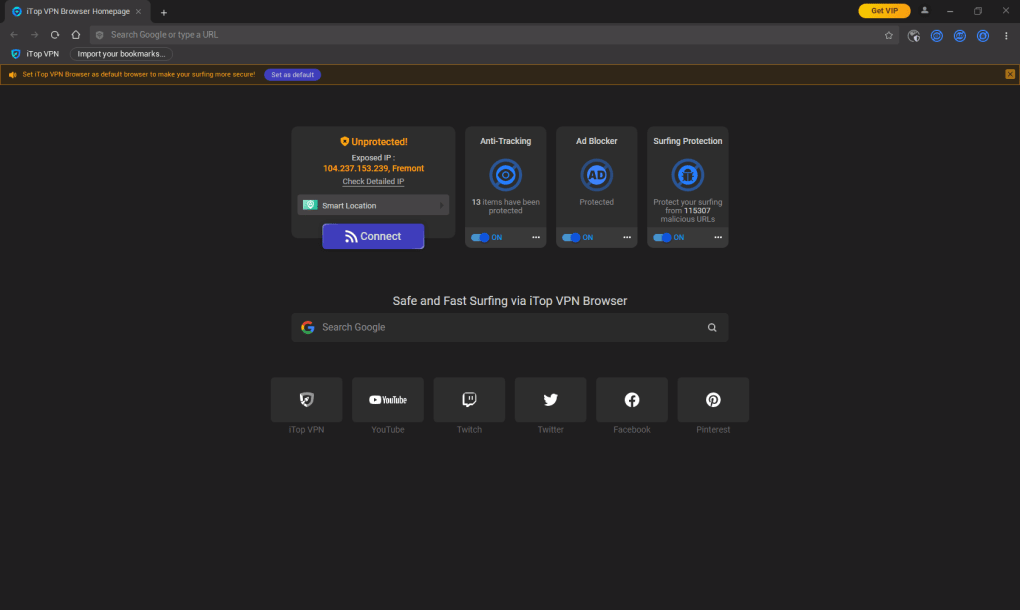Click the Get VIP button
Screen dimensions: 1020x610
(884, 11)
